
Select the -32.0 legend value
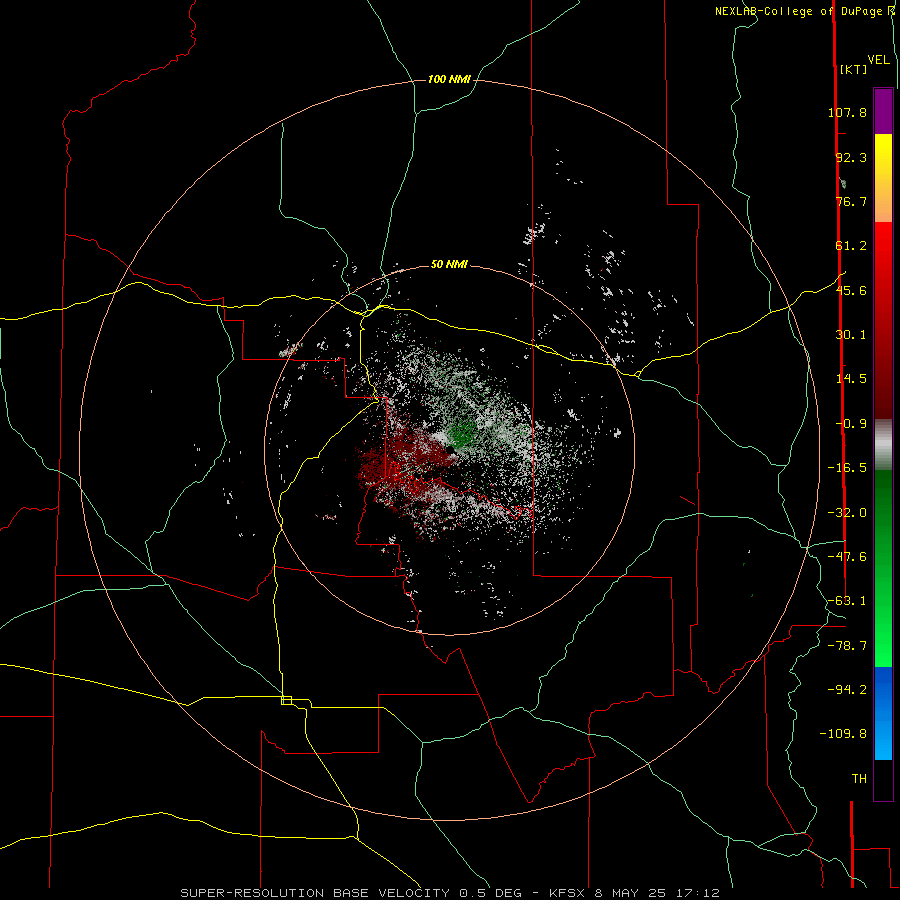click(x=847, y=513)
